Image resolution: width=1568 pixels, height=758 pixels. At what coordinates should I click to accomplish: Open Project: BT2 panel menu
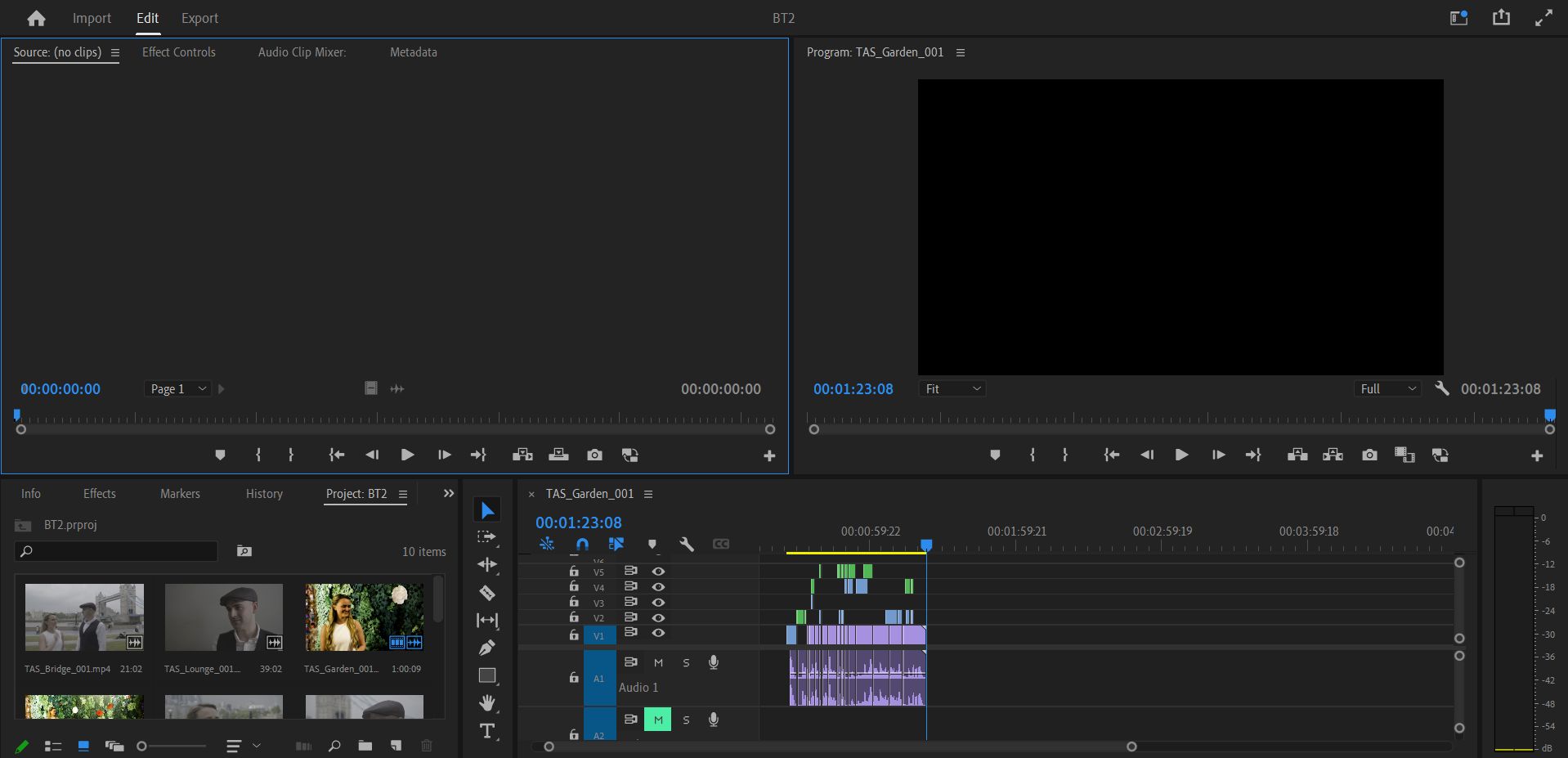tap(402, 494)
